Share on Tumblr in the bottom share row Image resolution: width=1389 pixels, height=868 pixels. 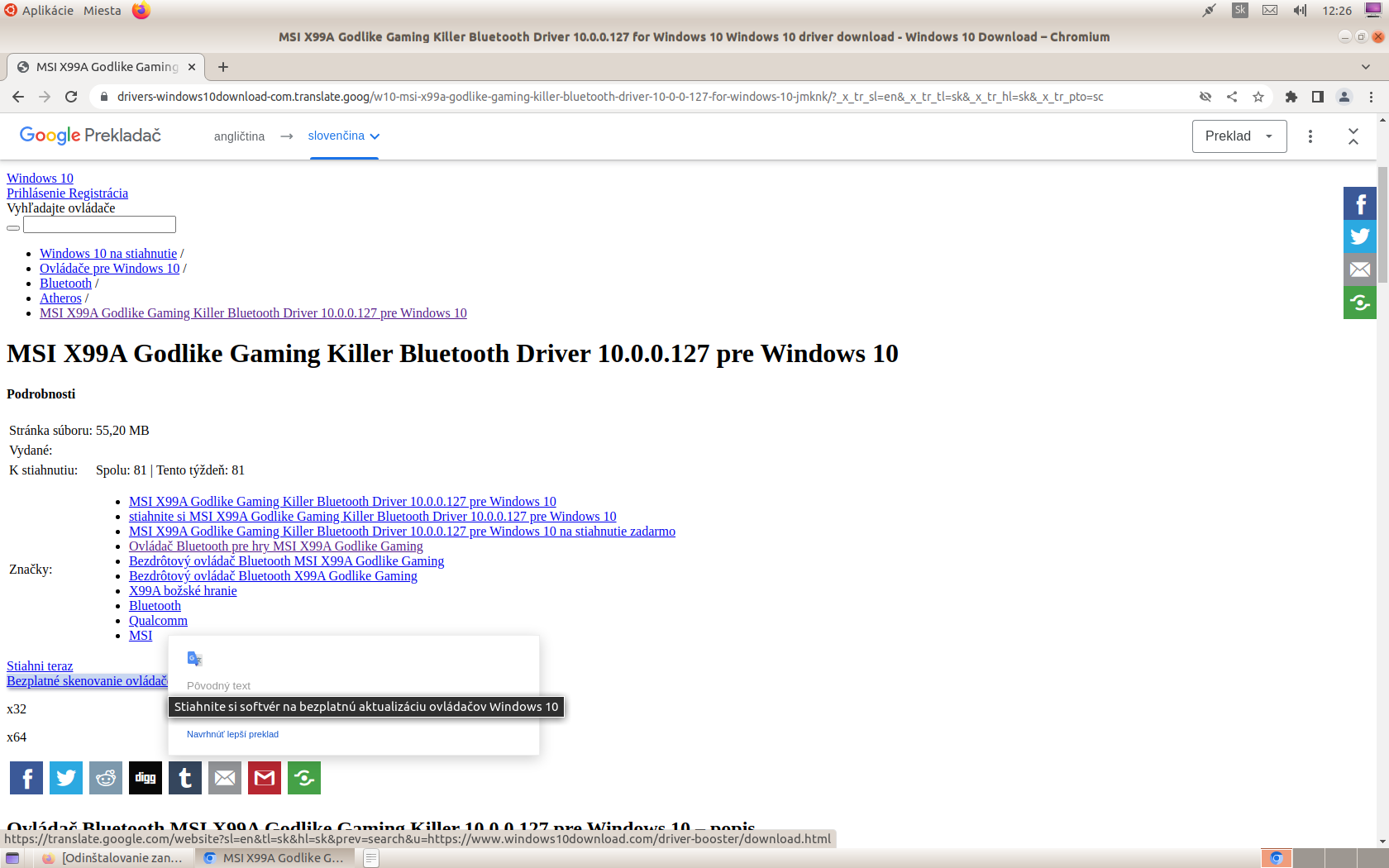pyautogui.click(x=185, y=778)
